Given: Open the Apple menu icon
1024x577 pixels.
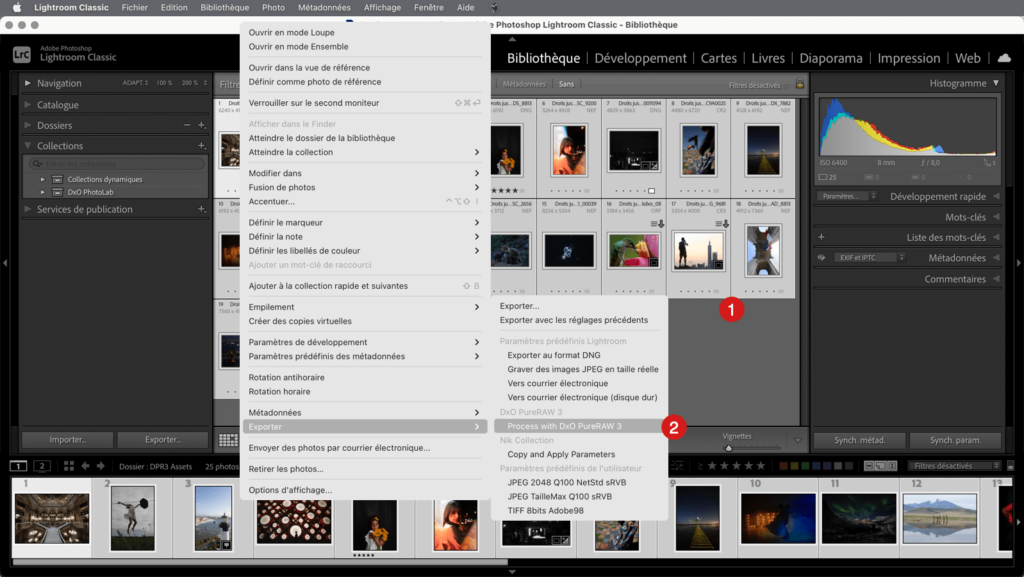Looking at the screenshot, I should pyautogui.click(x=17, y=8).
